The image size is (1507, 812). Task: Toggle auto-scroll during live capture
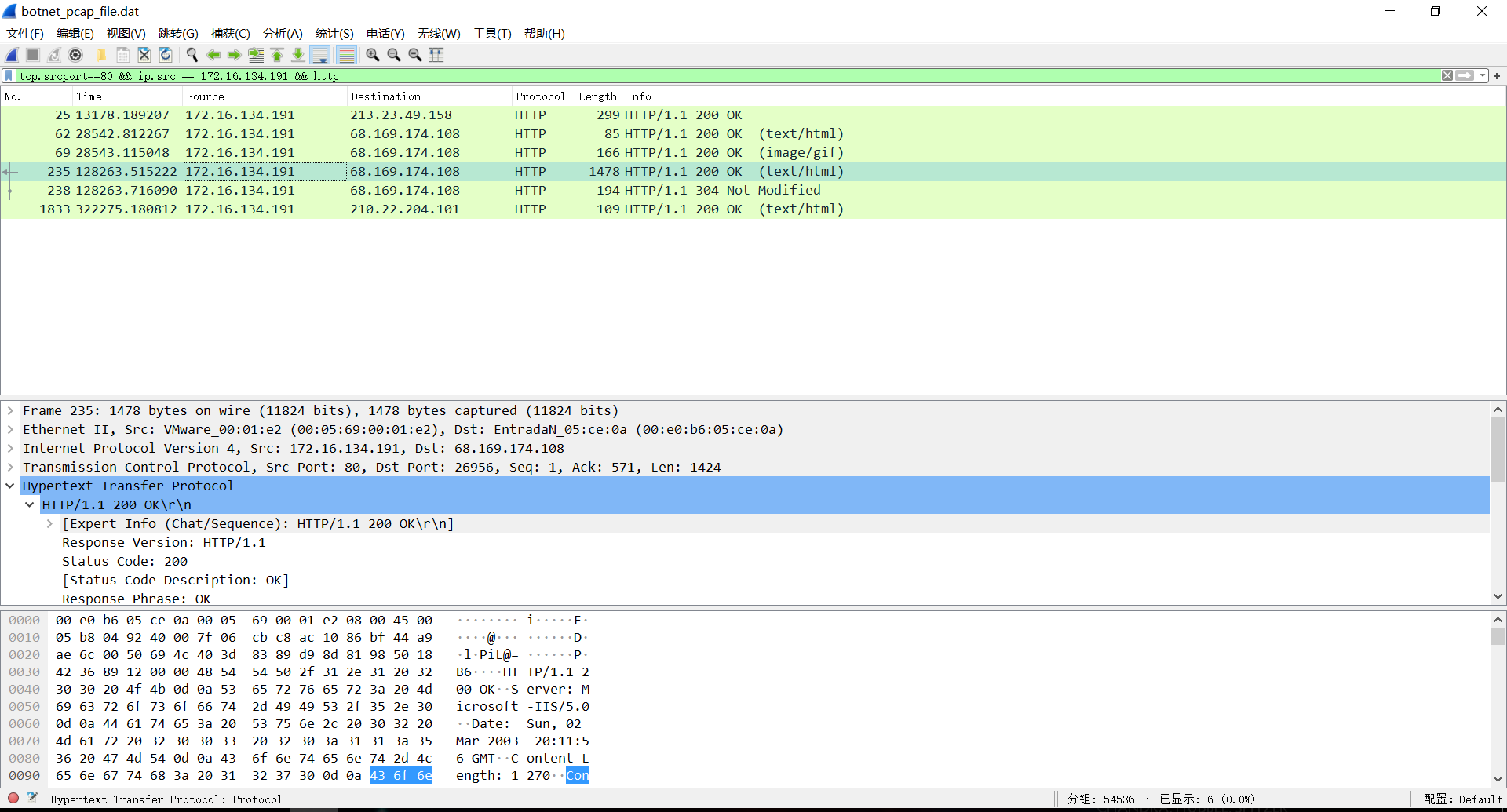[320, 55]
